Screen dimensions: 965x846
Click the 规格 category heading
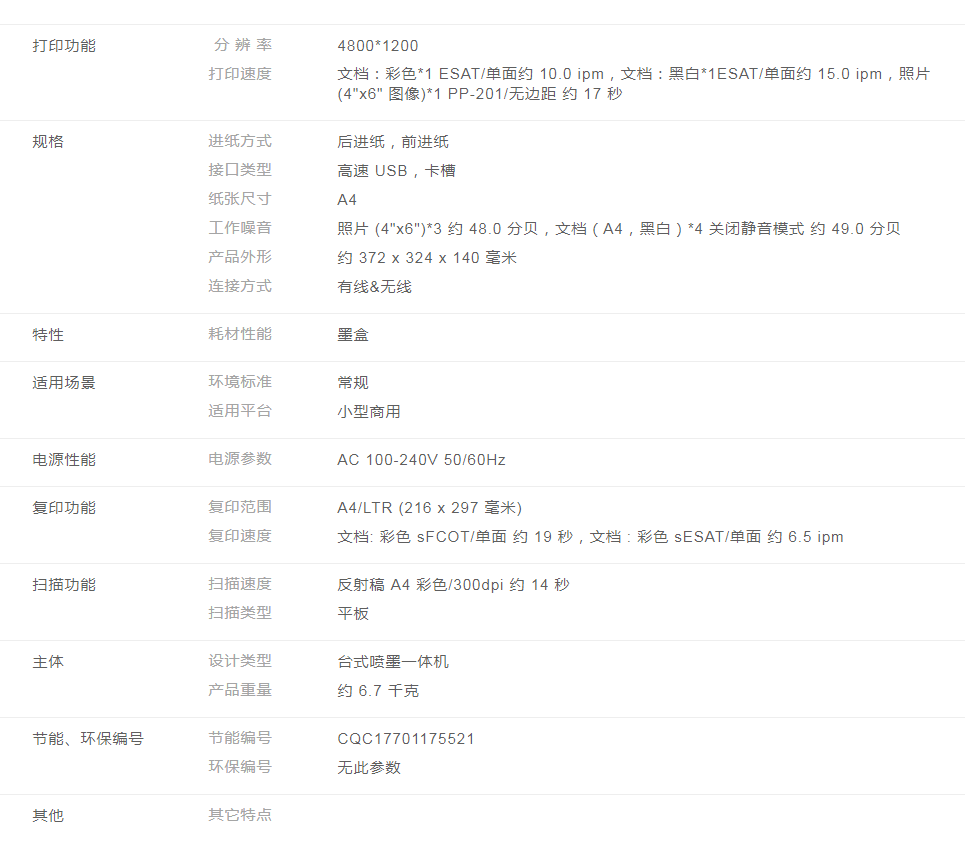(x=48, y=142)
